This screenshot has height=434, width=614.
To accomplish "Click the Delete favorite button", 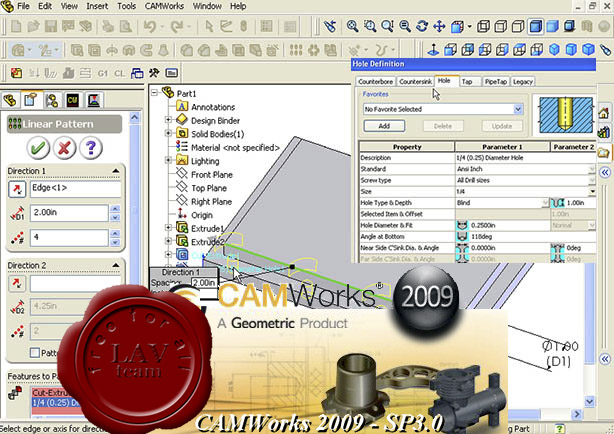I will pyautogui.click(x=443, y=126).
